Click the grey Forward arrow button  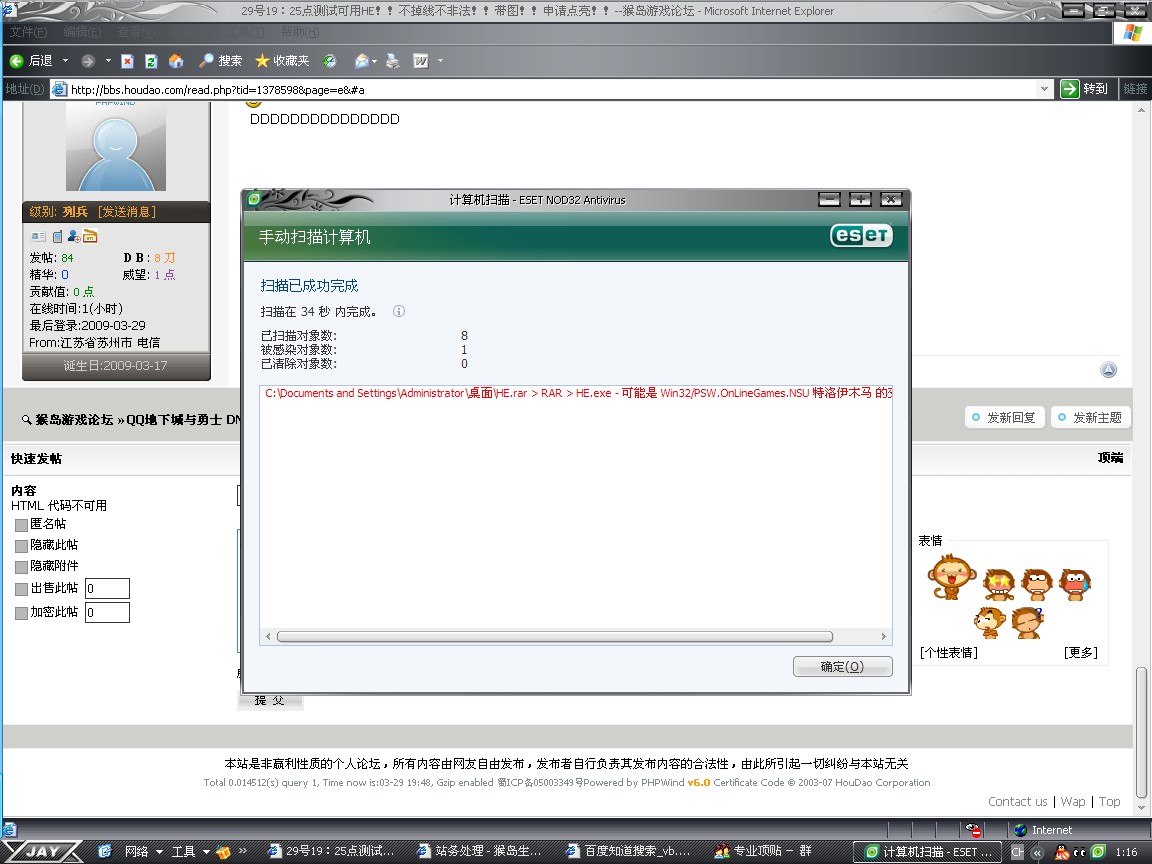point(88,61)
